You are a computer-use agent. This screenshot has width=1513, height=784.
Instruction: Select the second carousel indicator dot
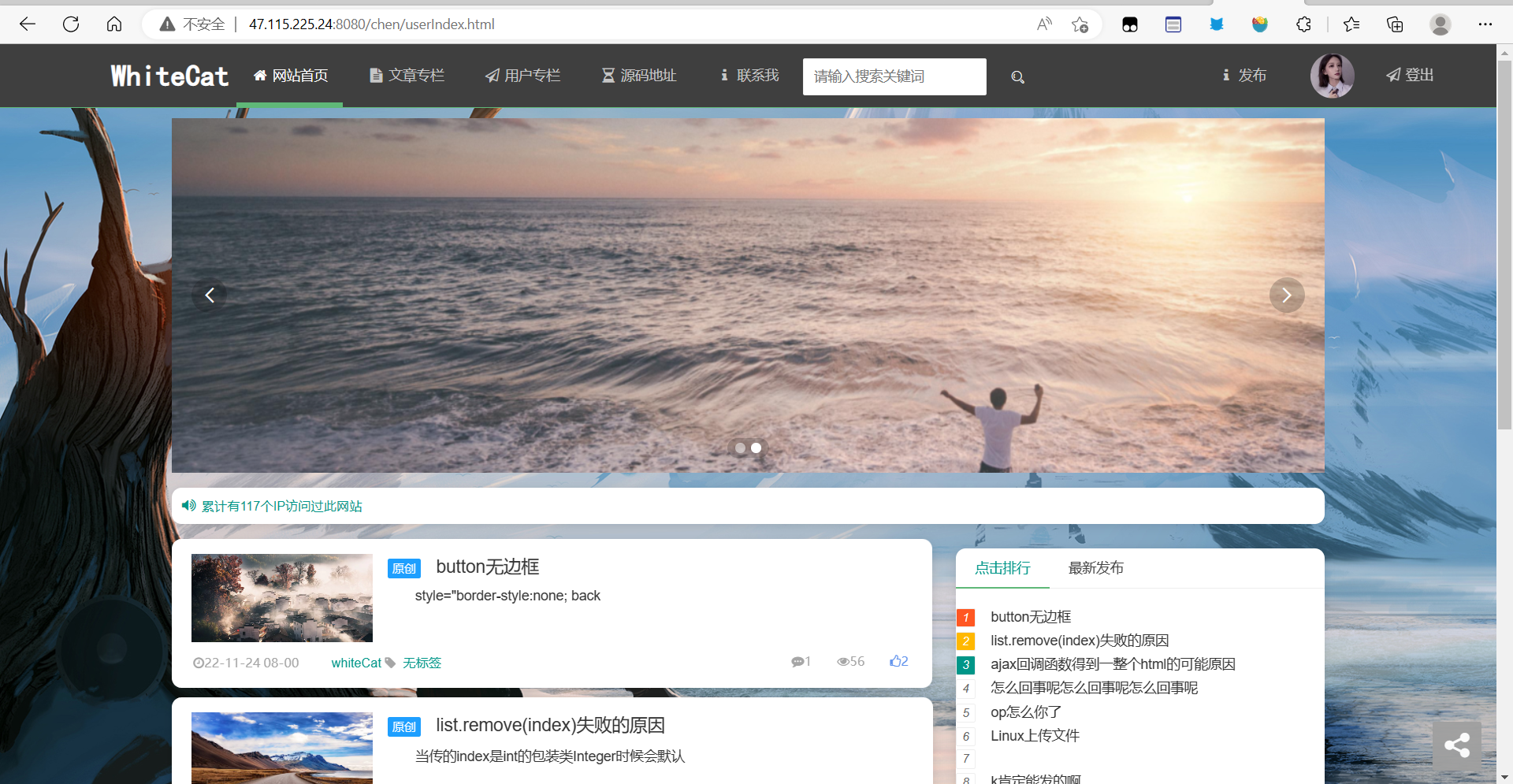(756, 448)
